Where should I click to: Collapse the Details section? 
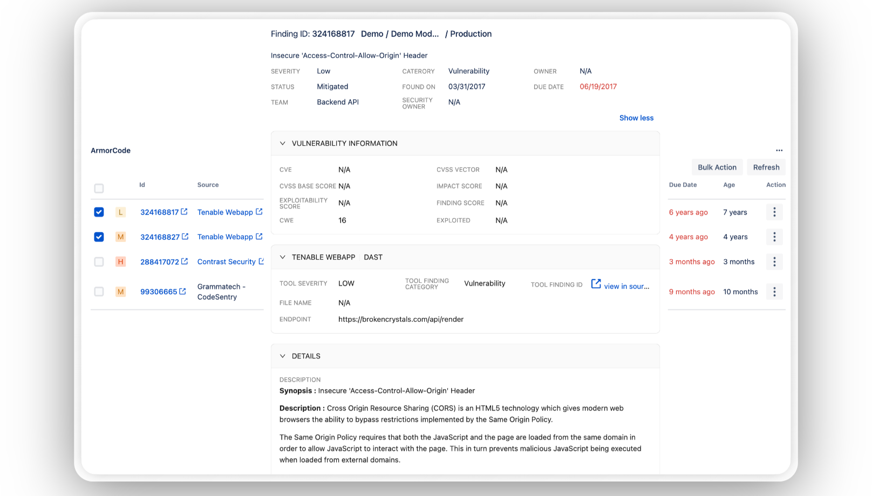(283, 356)
